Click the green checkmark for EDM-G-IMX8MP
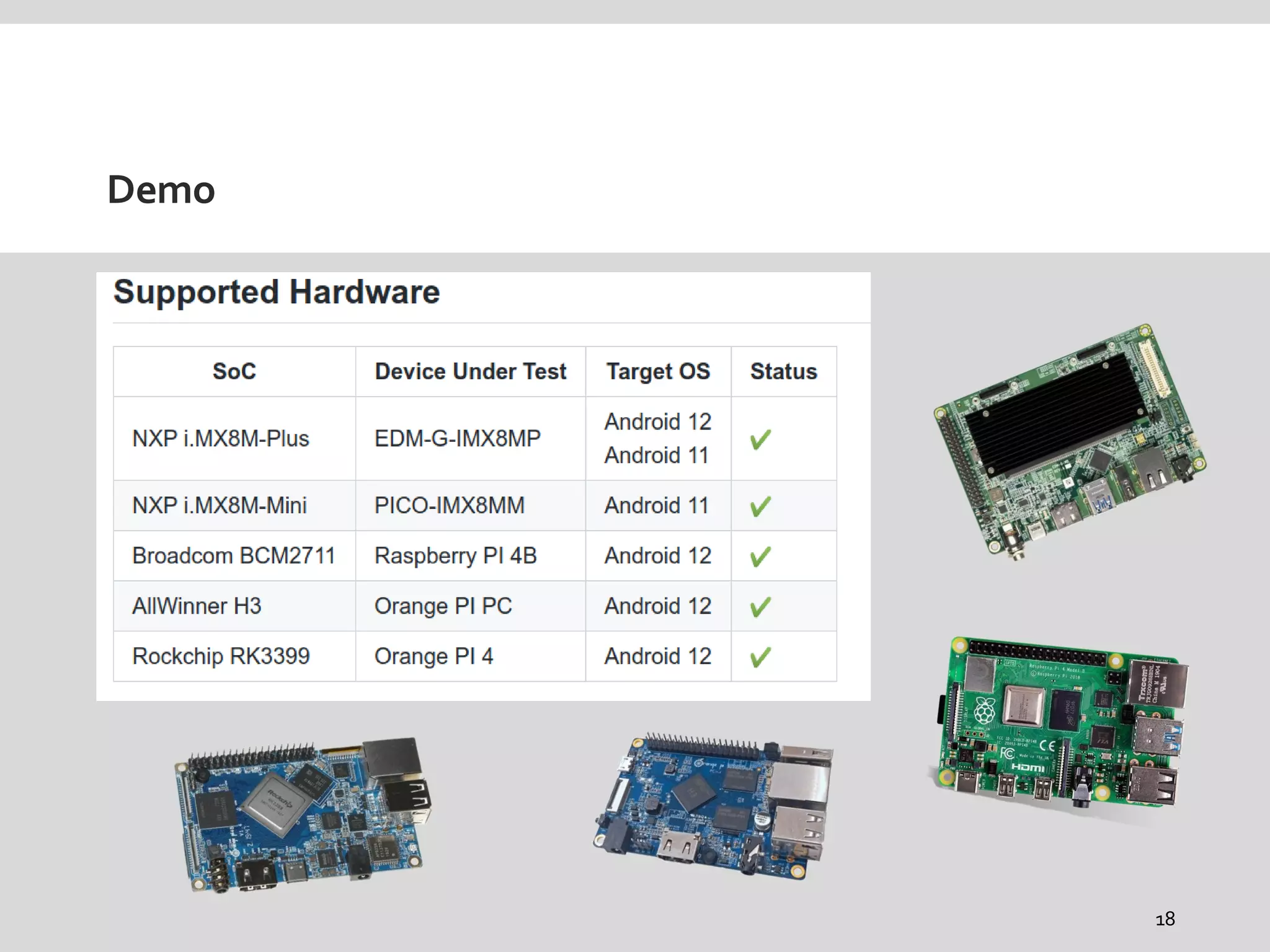Viewport: 1270px width, 952px height. (760, 439)
